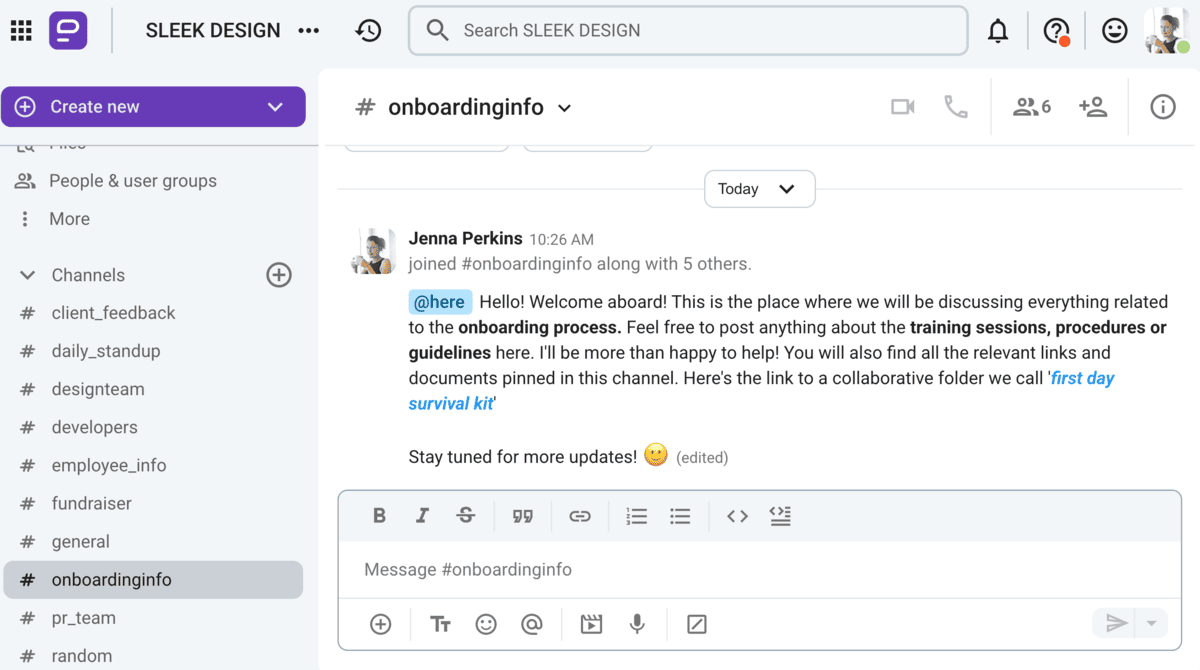1200x670 pixels.
Task: Insert a mention with the @ icon
Action: [x=532, y=624]
